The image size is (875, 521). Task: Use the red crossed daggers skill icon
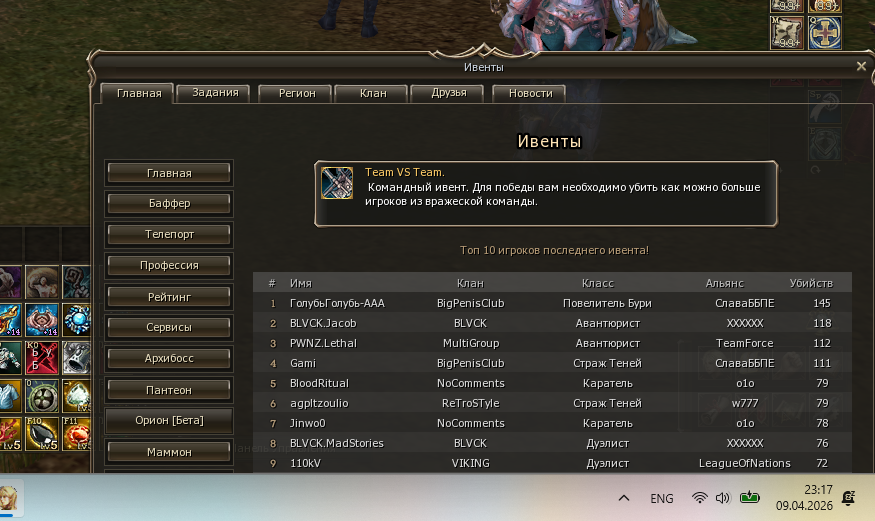[x=42, y=358]
